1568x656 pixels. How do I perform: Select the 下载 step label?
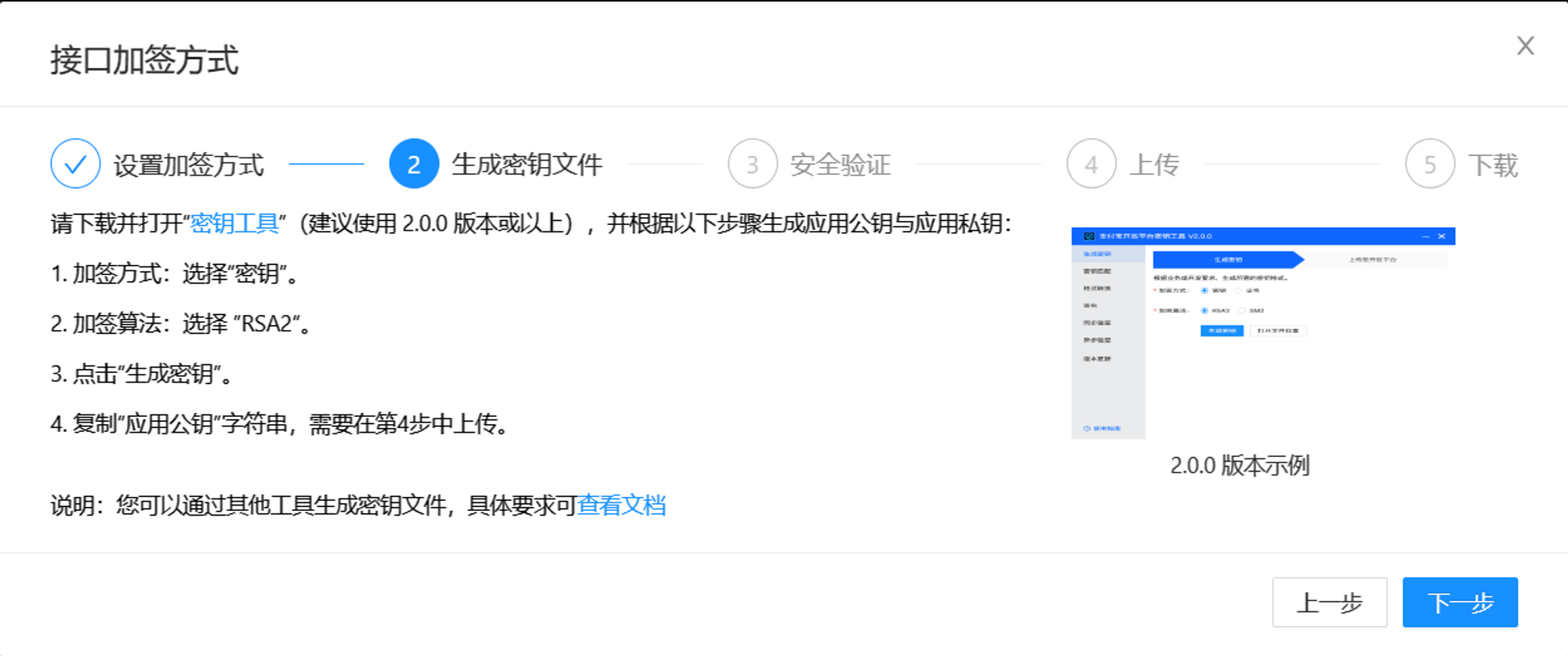click(1493, 165)
